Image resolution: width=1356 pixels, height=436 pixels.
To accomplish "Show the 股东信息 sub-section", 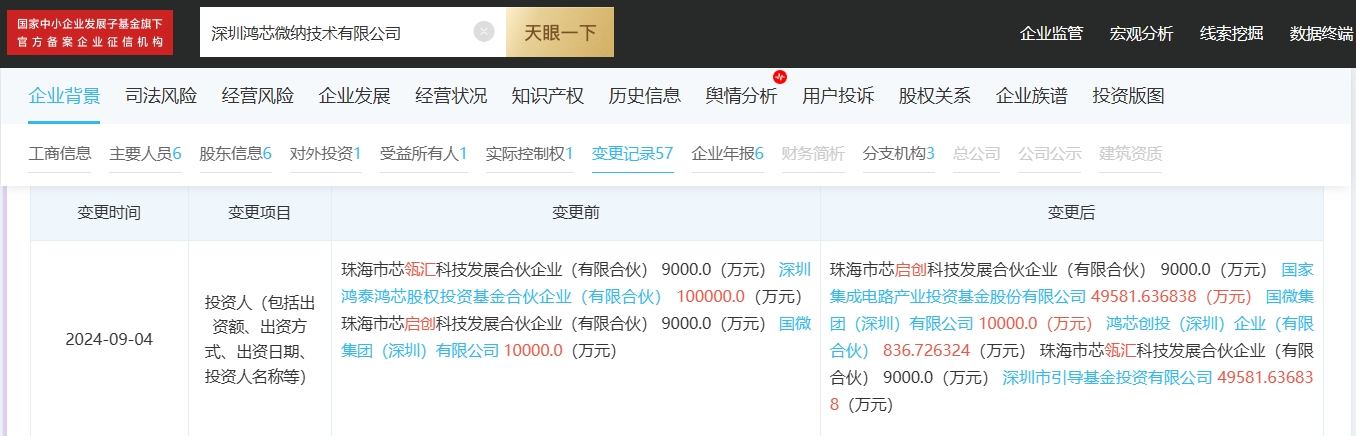I will click(235, 153).
